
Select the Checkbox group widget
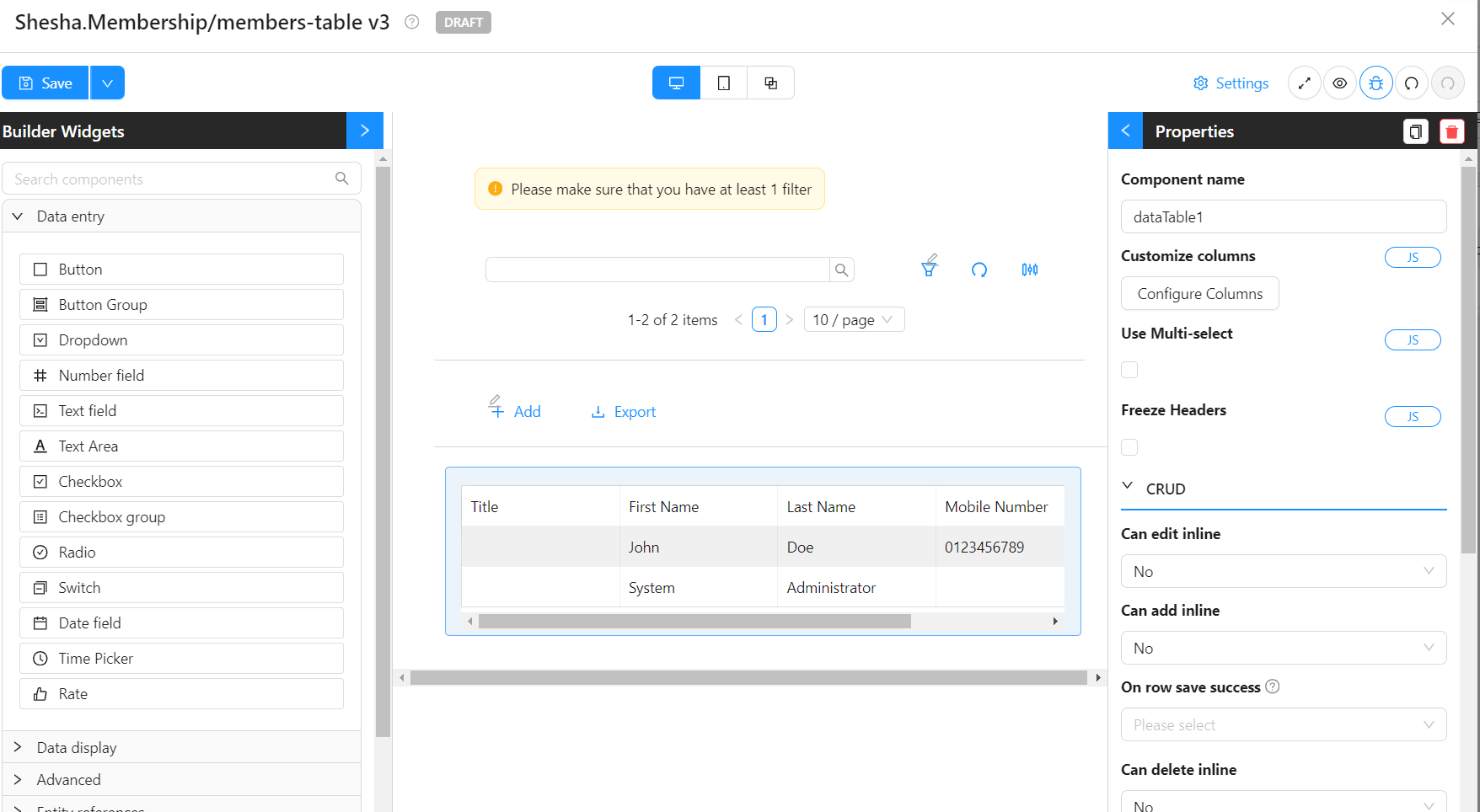point(181,517)
